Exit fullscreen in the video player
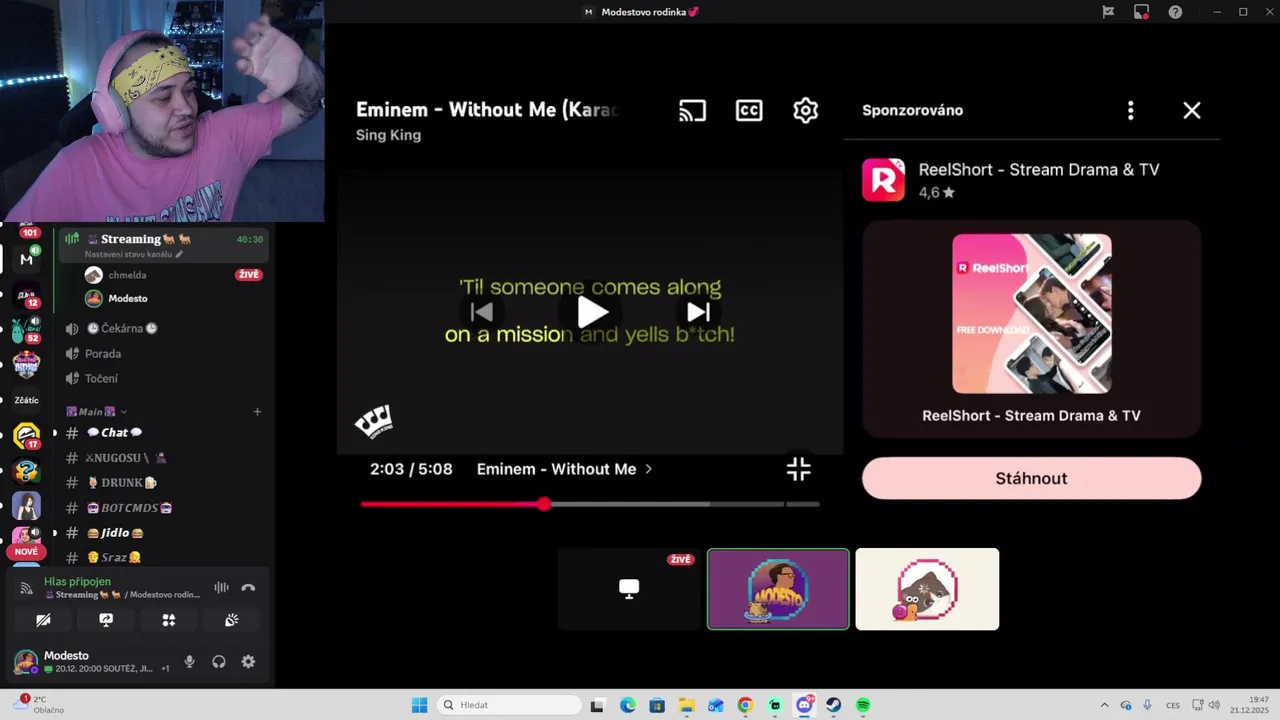The height and width of the screenshot is (720, 1280). (798, 469)
